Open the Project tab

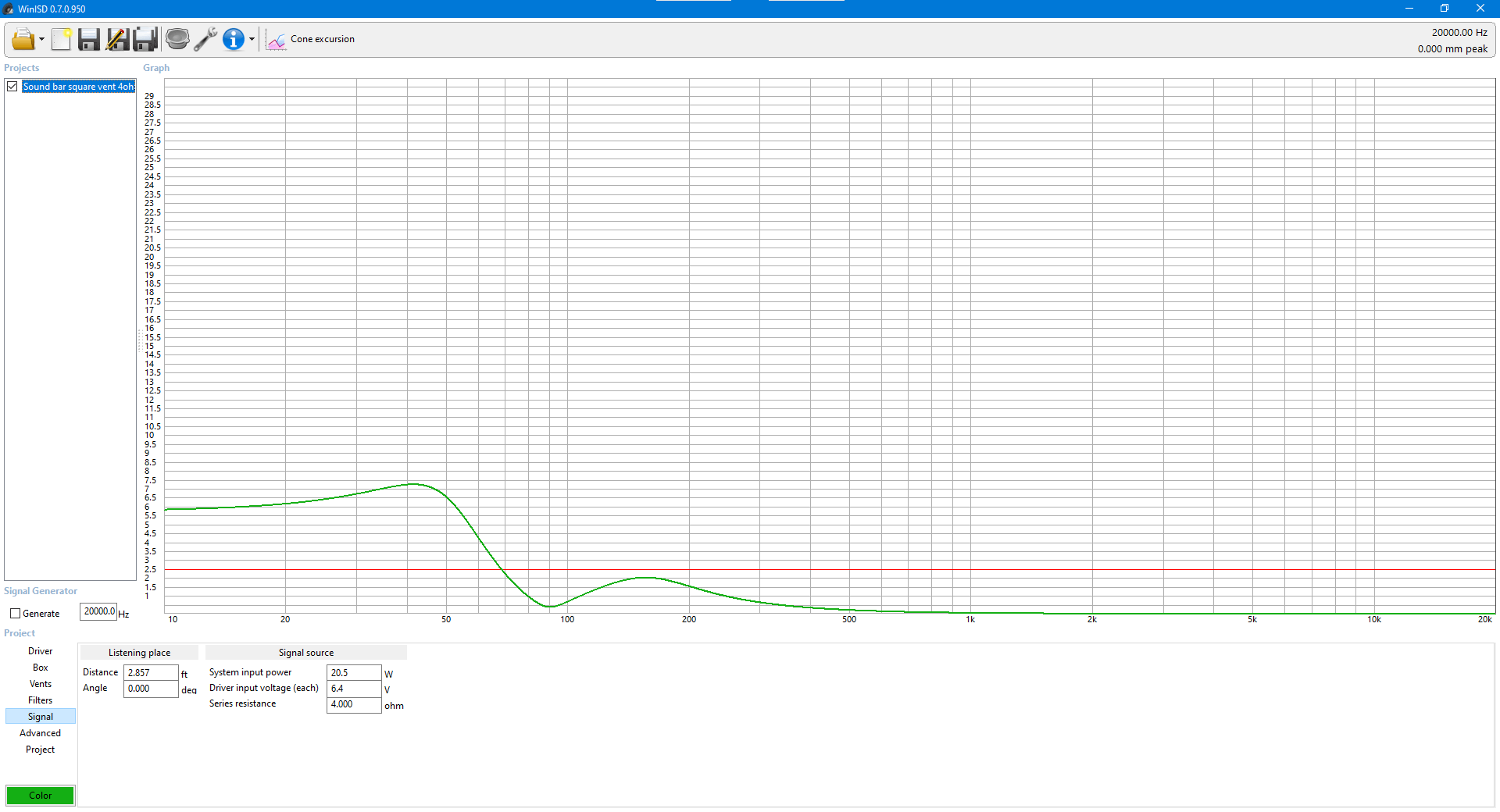(x=41, y=750)
